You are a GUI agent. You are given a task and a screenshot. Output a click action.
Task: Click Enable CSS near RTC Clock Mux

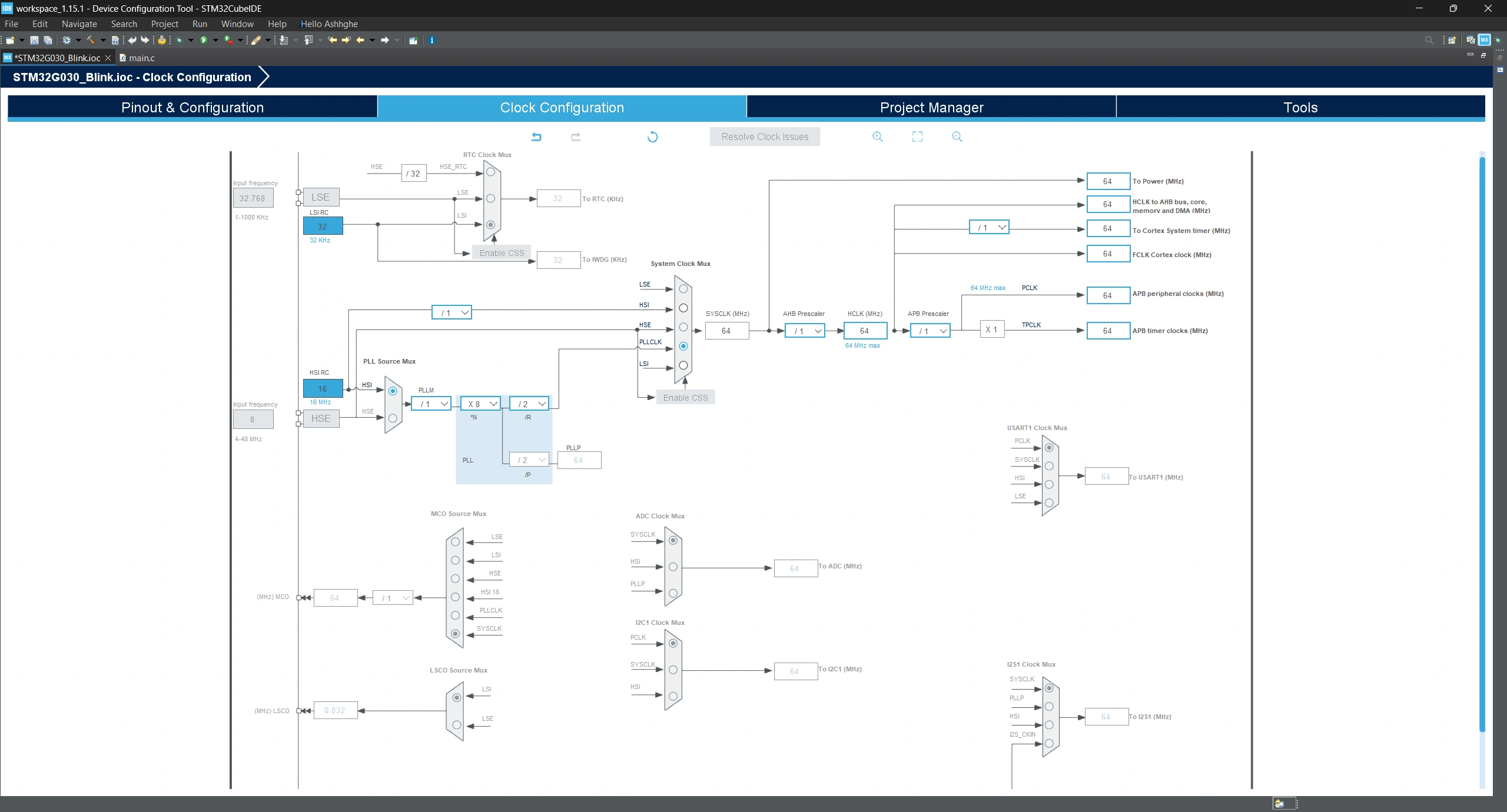(x=502, y=253)
